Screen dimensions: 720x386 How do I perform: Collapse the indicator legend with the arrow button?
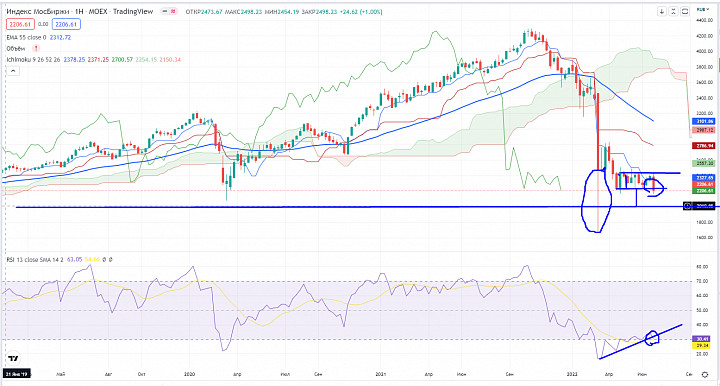(13, 71)
